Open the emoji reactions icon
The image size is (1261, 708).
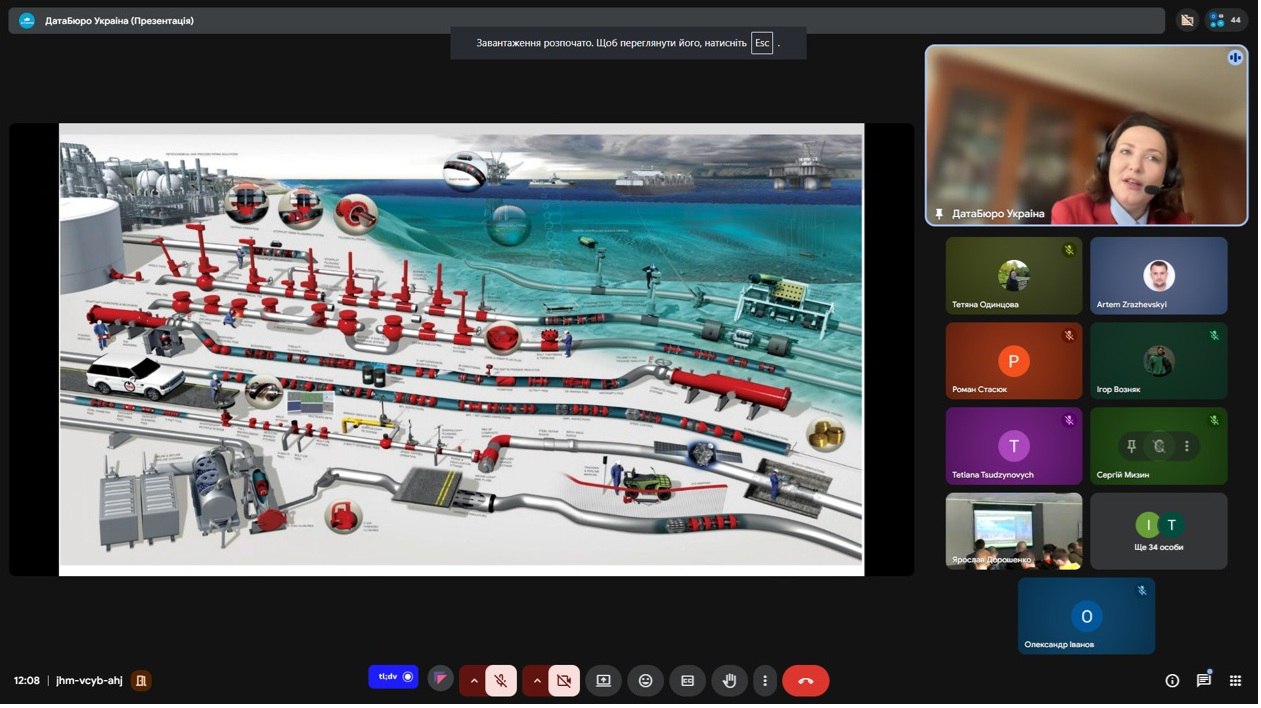[x=645, y=681]
